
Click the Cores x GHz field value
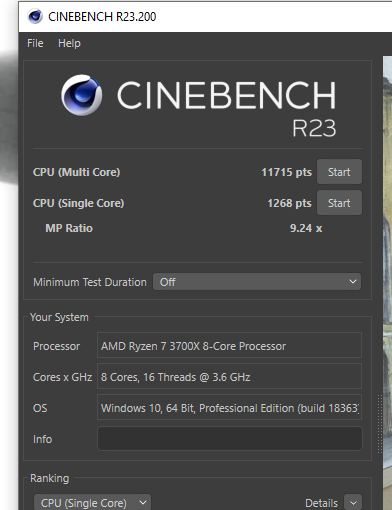pyautogui.click(x=229, y=377)
